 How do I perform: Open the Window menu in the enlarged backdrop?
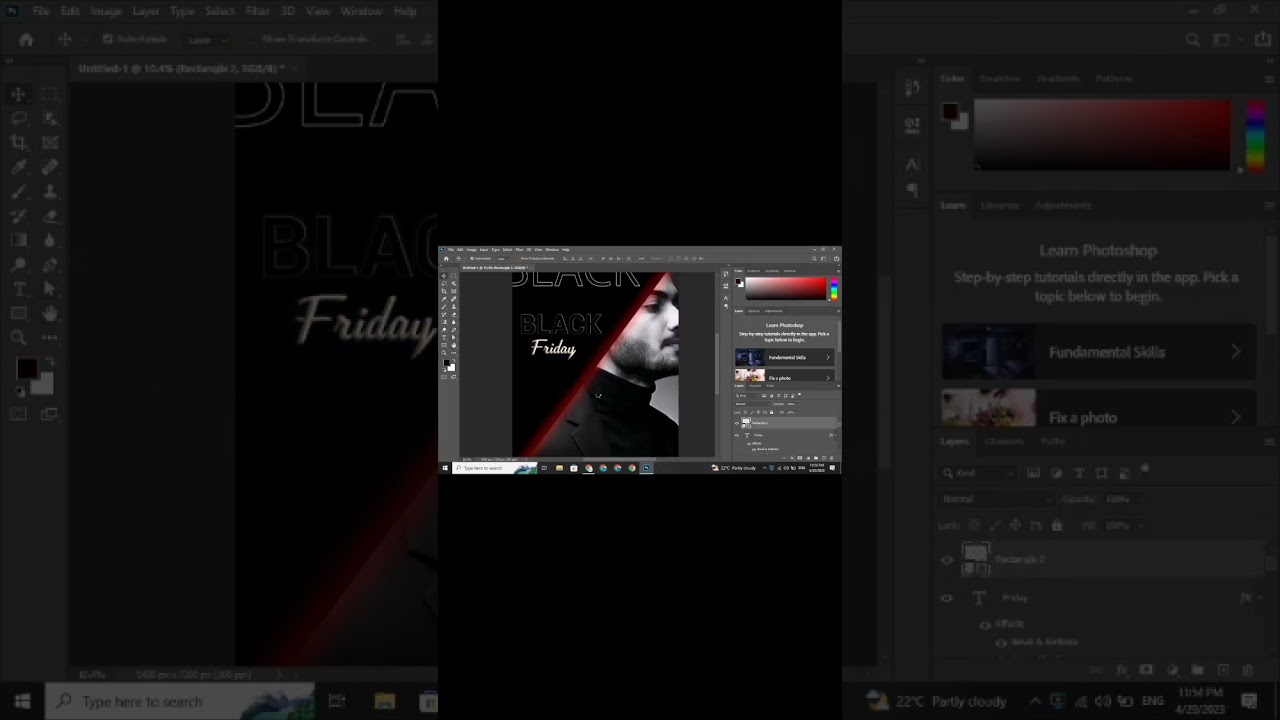pos(361,11)
